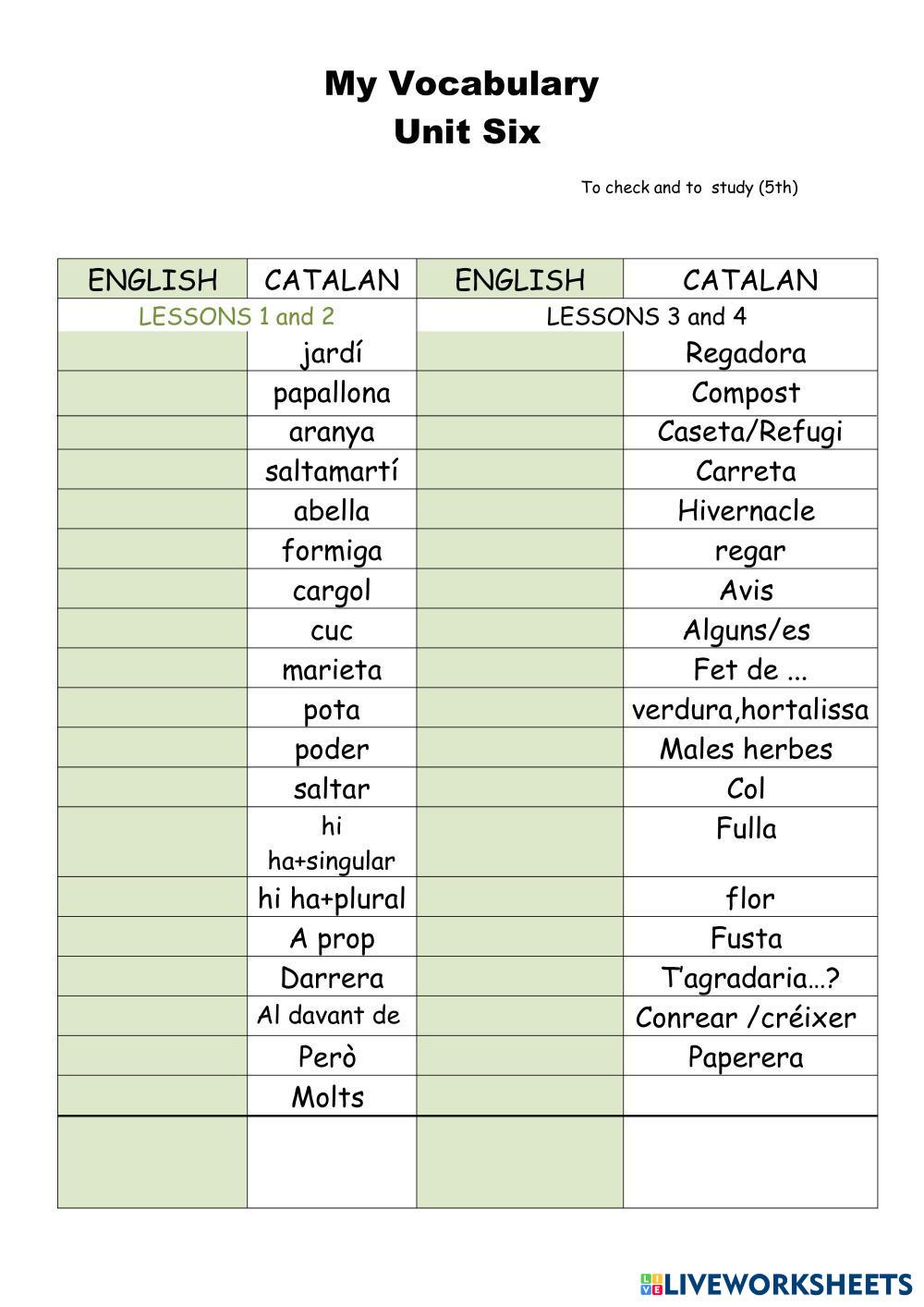Select the English field for formiga
The width and height of the screenshot is (924, 1307).
[152, 551]
